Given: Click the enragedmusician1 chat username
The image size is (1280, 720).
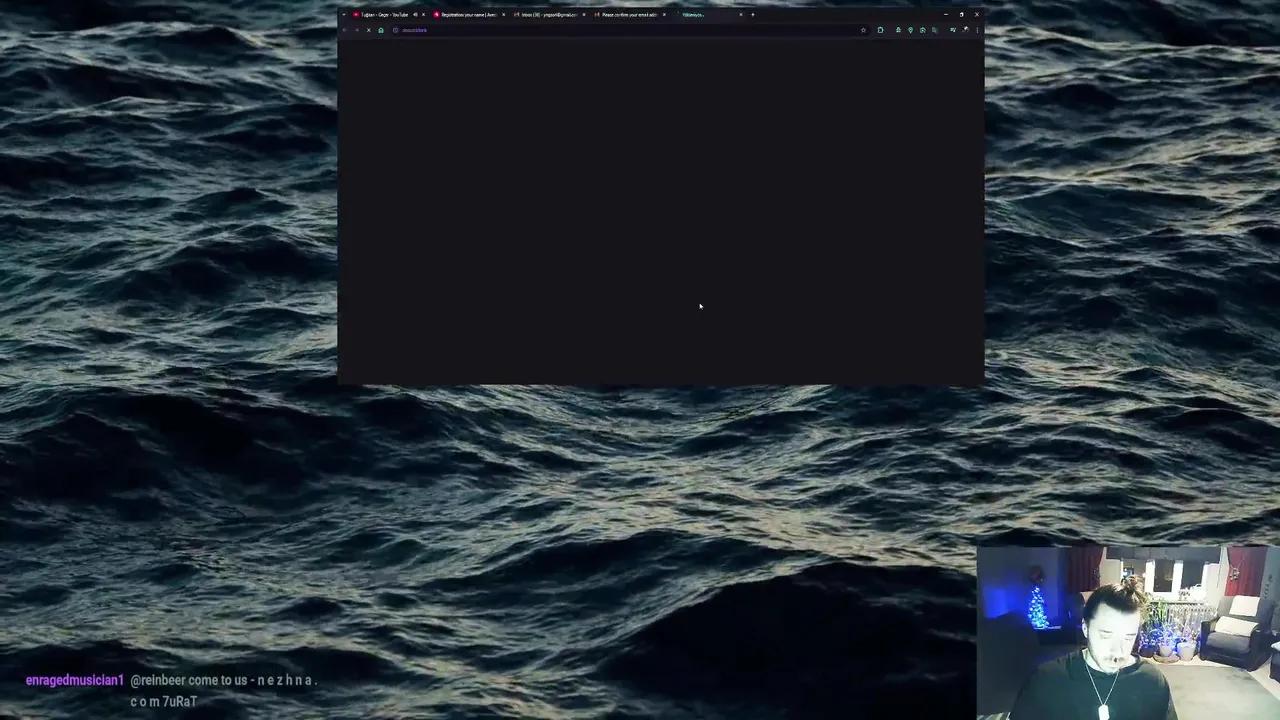Looking at the screenshot, I should (x=75, y=680).
